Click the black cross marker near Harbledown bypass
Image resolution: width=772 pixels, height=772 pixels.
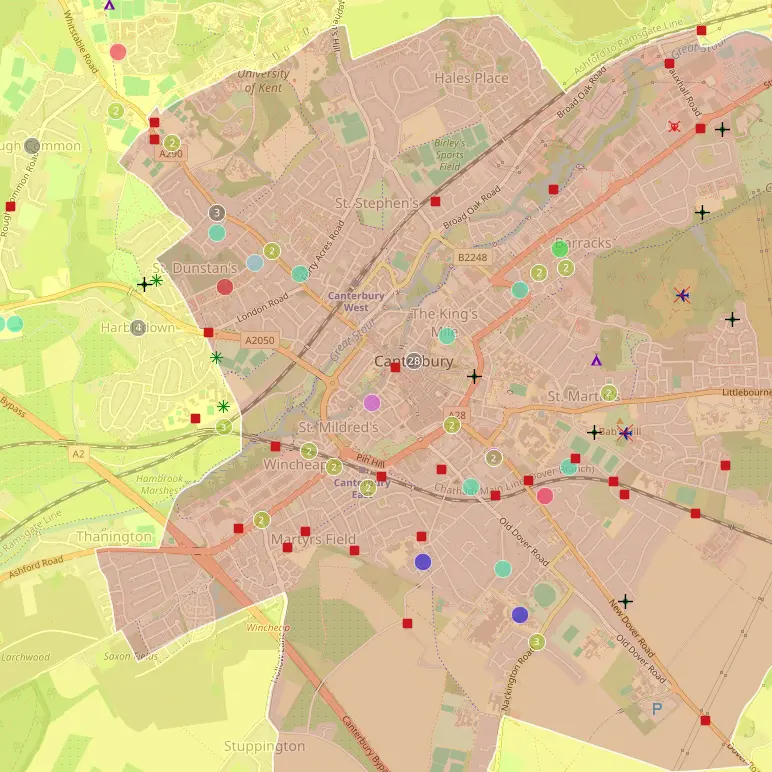click(144, 284)
